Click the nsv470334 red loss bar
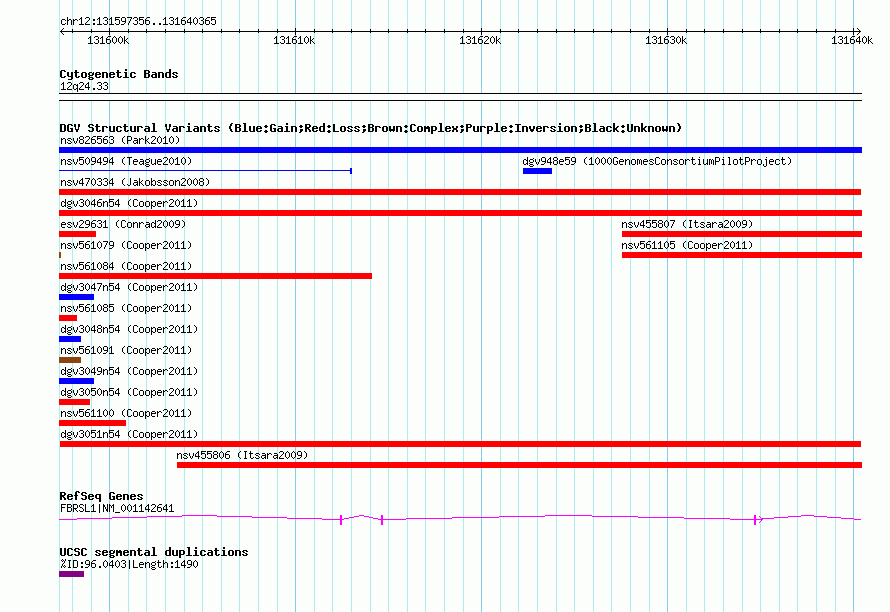Viewport: 890px width, 612px height. point(460,192)
